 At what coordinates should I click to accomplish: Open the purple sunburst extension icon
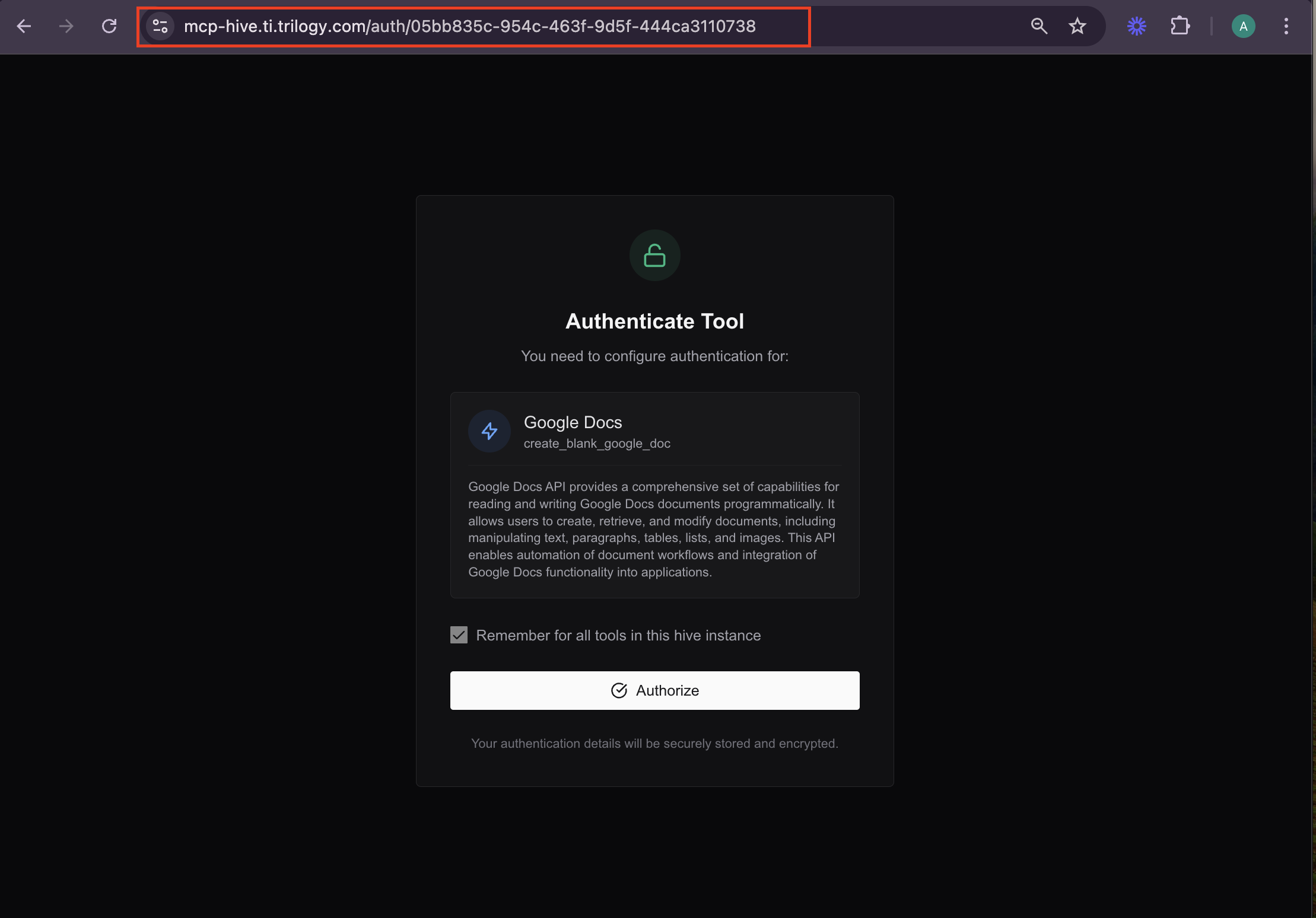1137,26
